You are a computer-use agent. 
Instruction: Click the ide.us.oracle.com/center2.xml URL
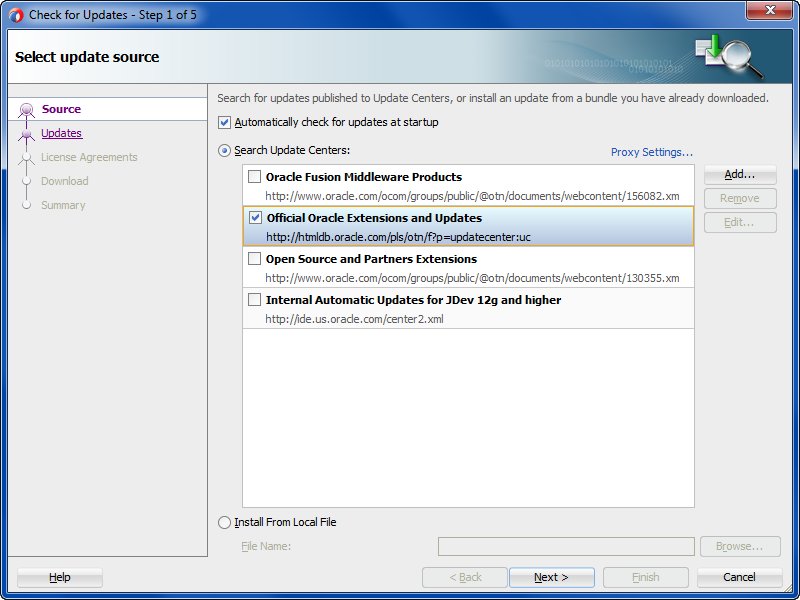[x=354, y=319]
